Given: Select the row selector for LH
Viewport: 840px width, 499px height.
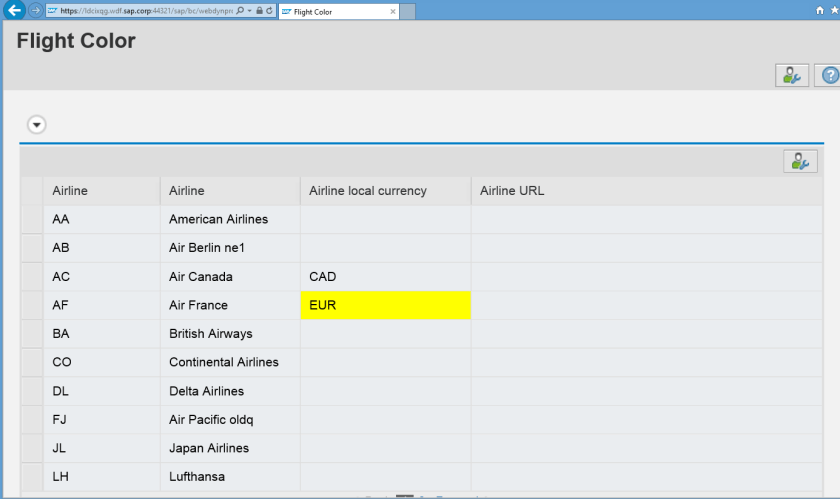Looking at the screenshot, I should tap(32, 476).
